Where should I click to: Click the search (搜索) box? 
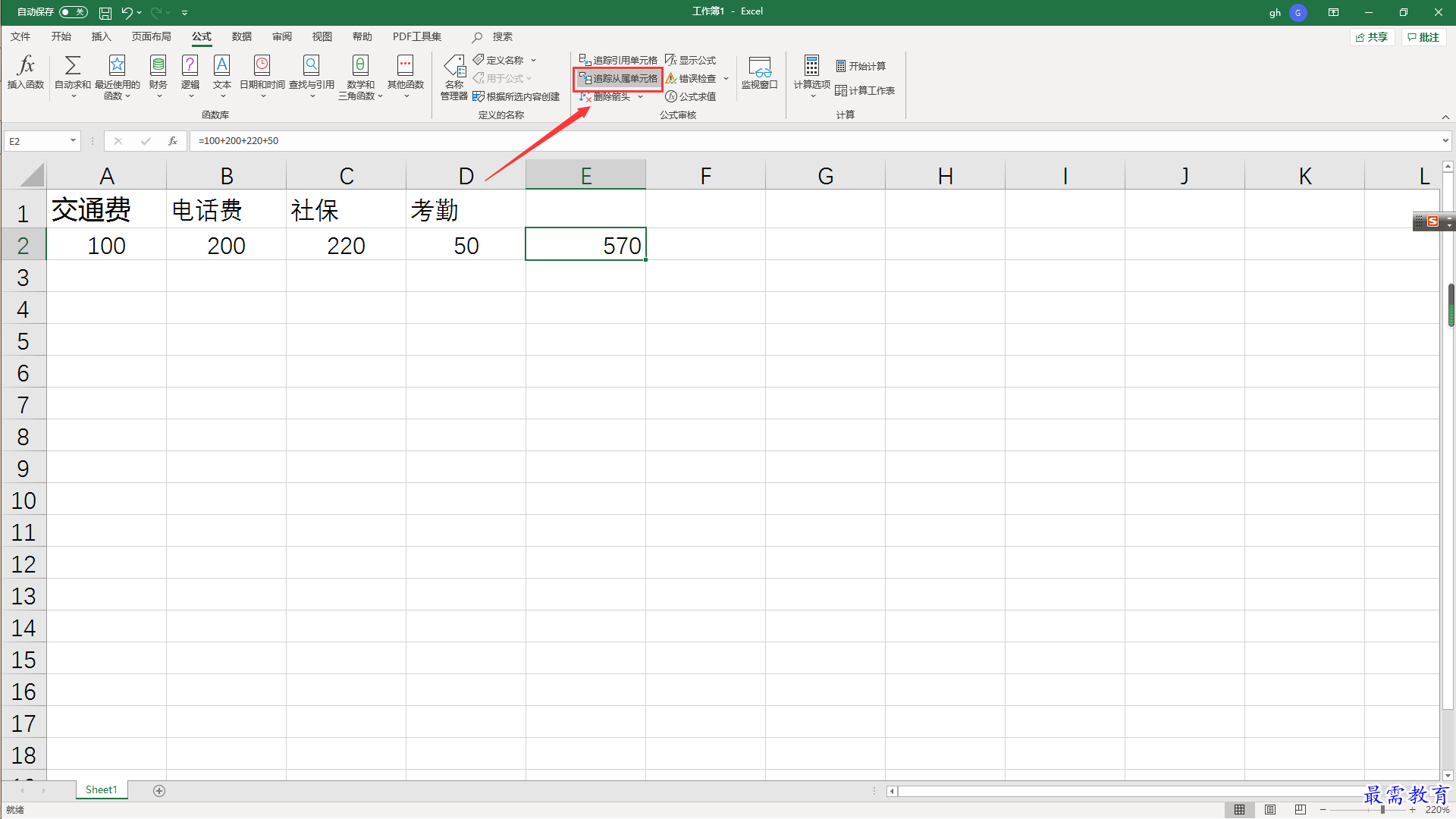pos(493,36)
